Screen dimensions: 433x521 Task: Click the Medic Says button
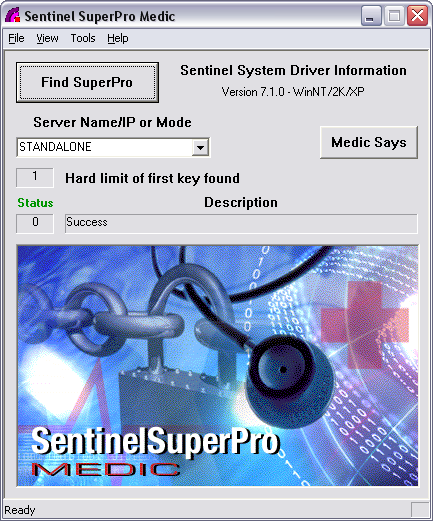tap(369, 142)
